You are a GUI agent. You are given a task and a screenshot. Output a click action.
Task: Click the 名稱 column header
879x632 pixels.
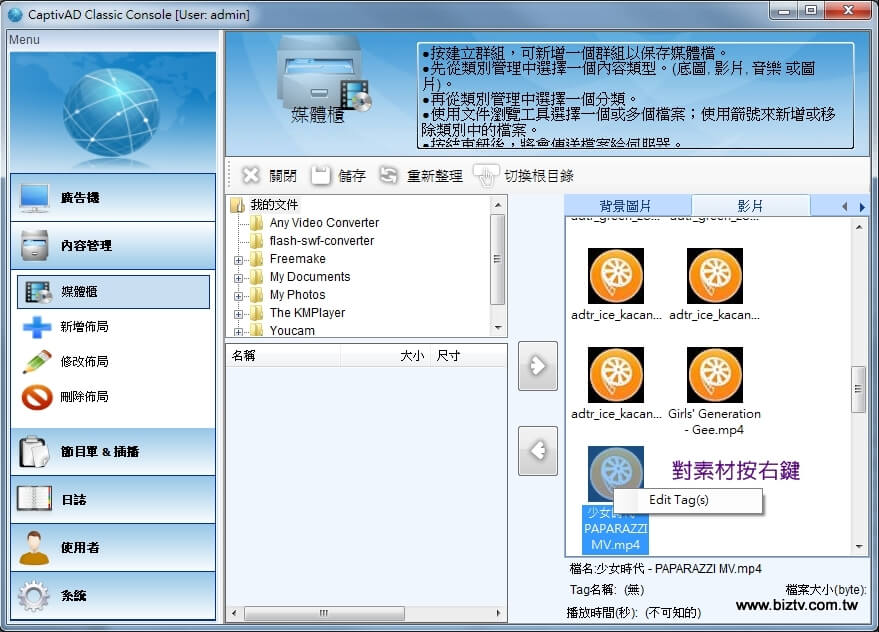tap(245, 356)
